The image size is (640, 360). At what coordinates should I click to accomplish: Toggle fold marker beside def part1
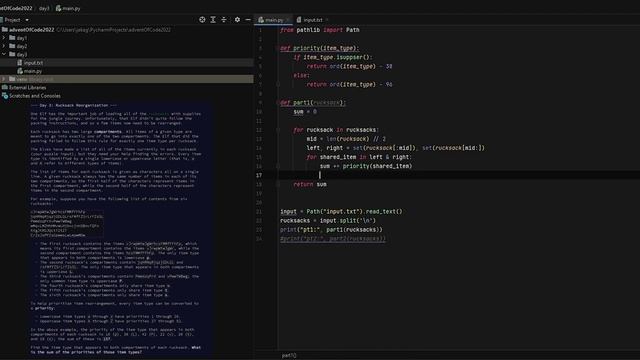[278, 102]
